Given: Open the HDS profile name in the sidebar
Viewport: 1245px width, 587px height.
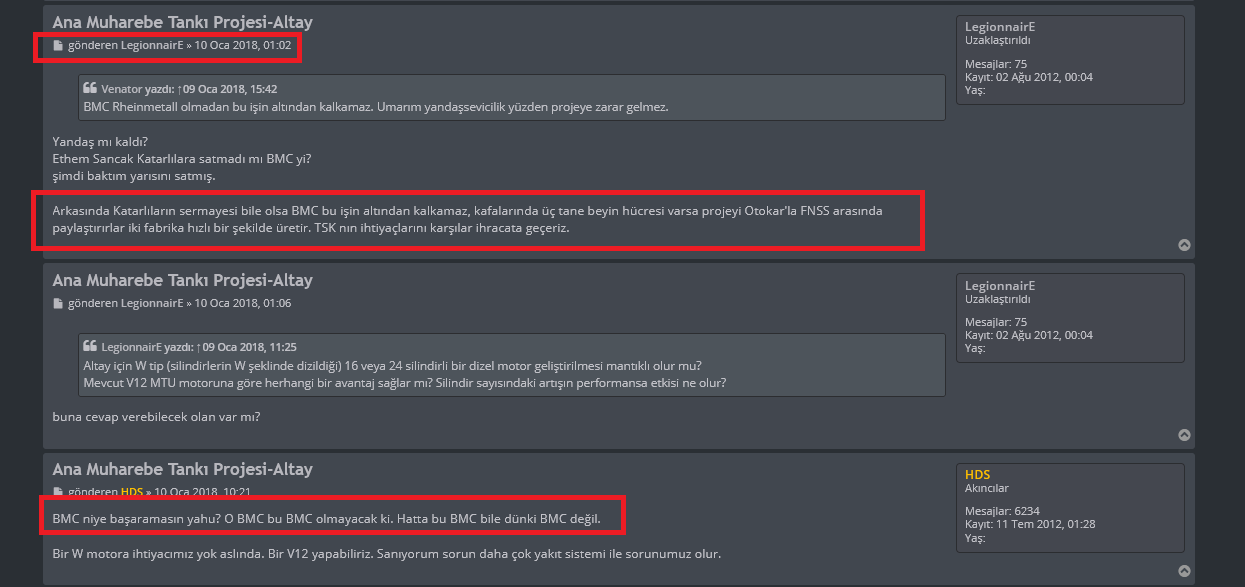Looking at the screenshot, I should pos(978,474).
